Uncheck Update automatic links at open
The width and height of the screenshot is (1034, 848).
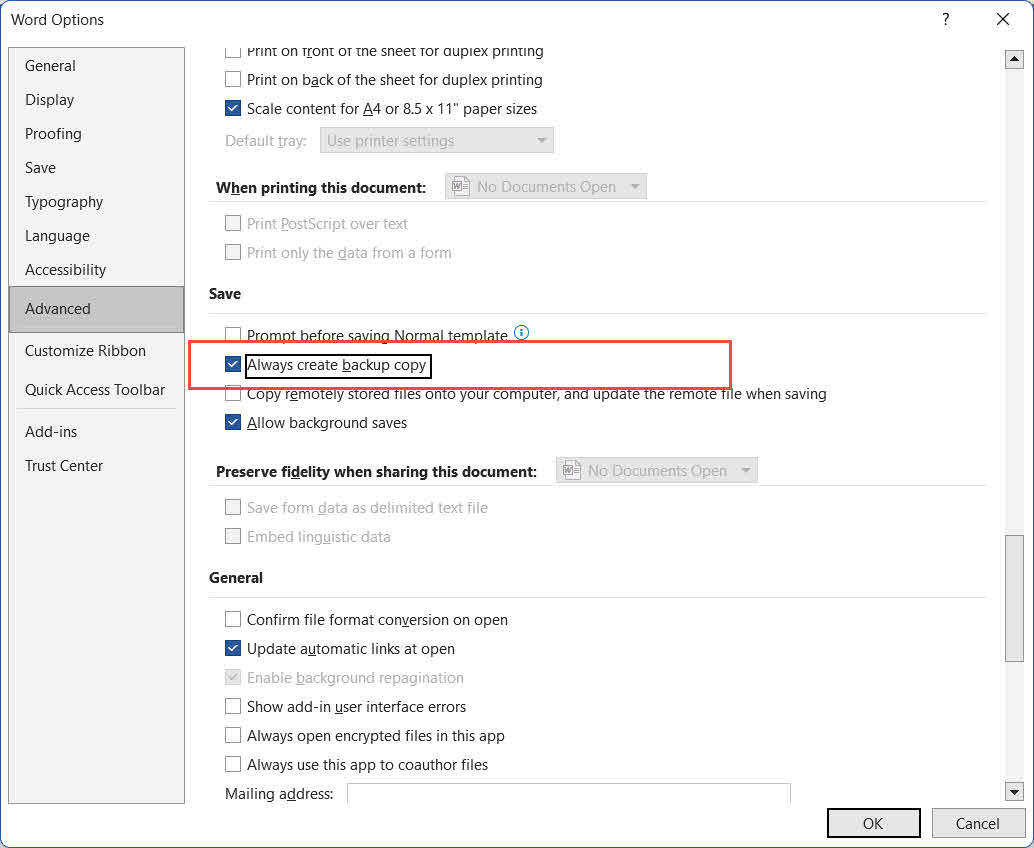point(233,649)
